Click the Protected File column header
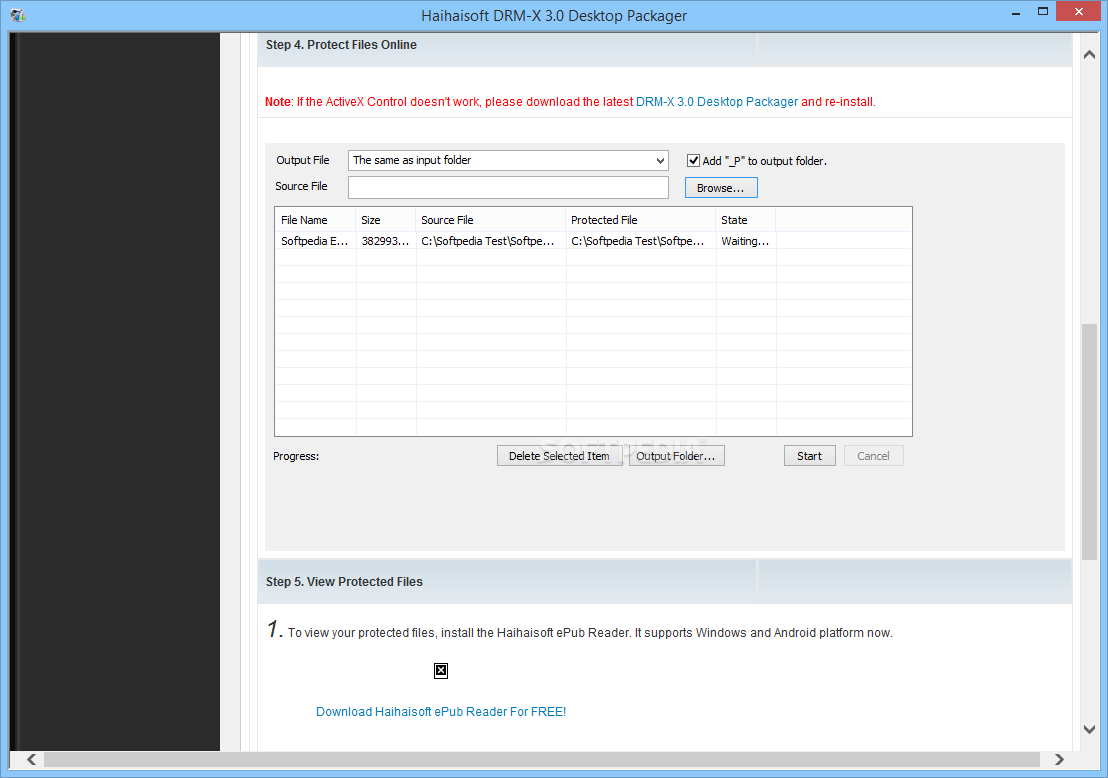Viewport: 1108px width, 778px height. coord(641,220)
